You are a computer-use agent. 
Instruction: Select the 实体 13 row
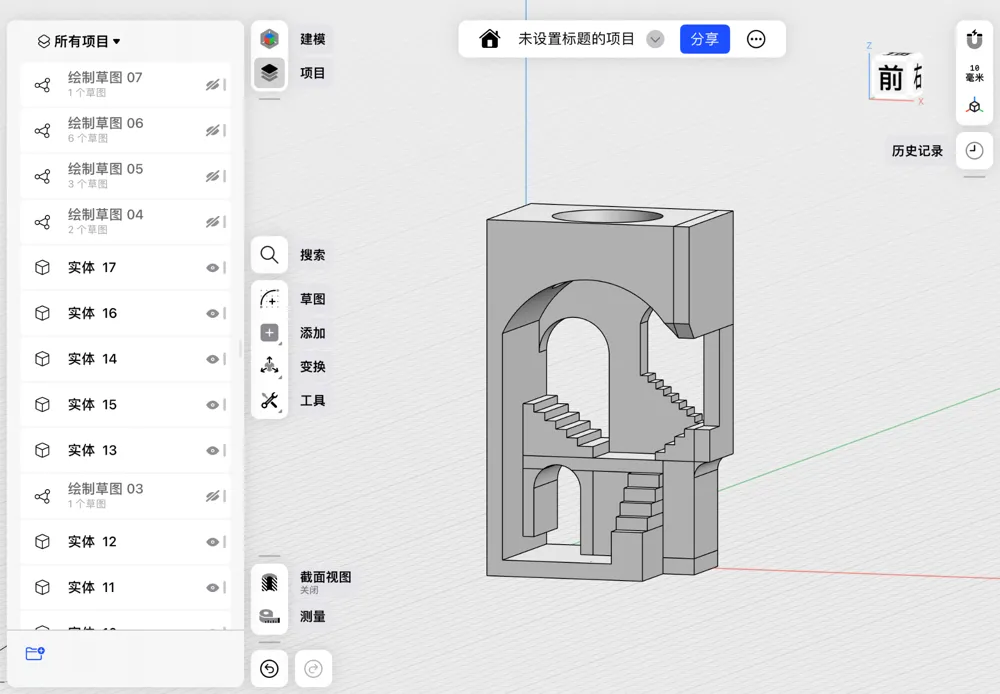[x=126, y=450]
